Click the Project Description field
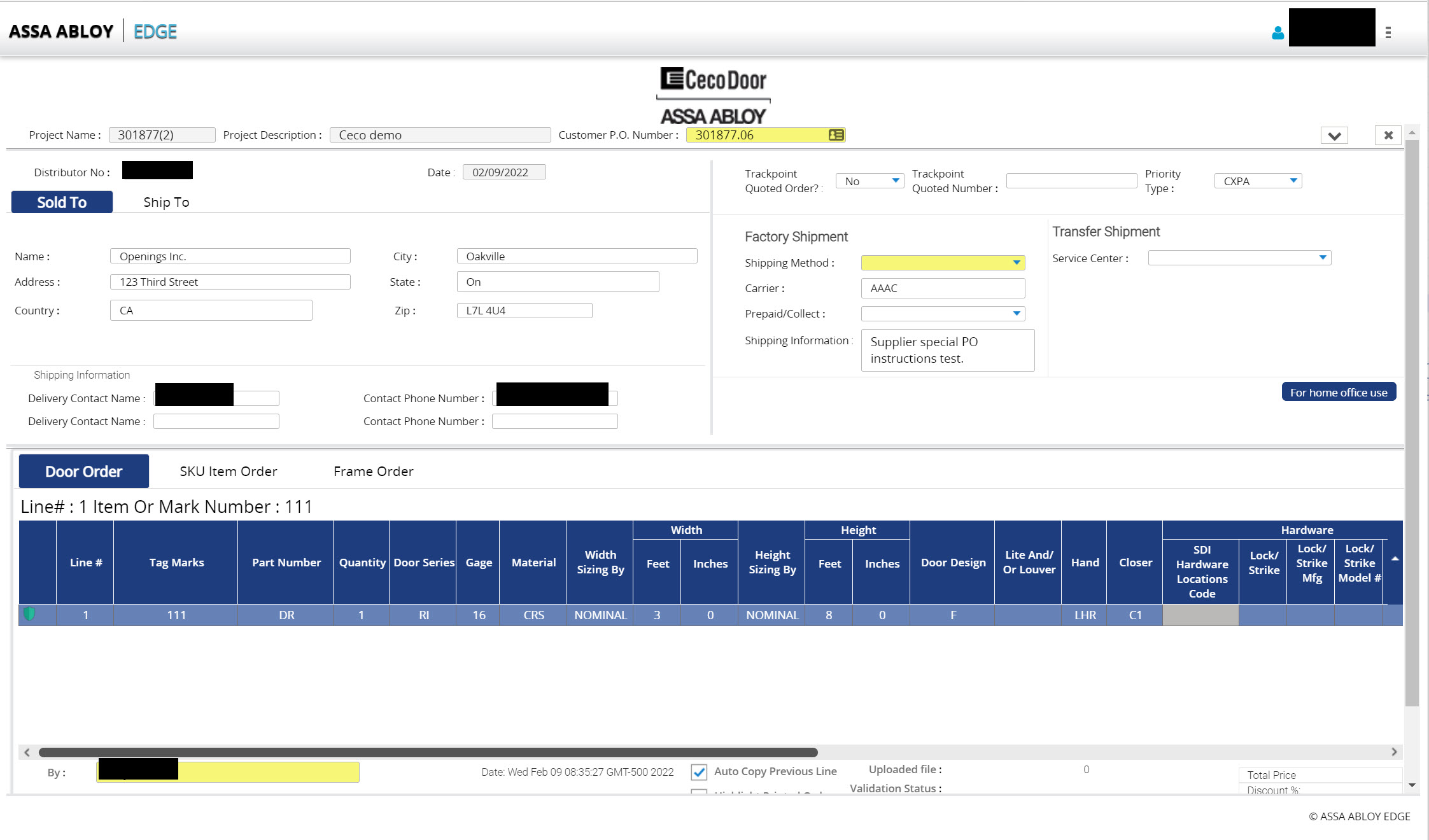Image resolution: width=1429 pixels, height=840 pixels. 440,135
